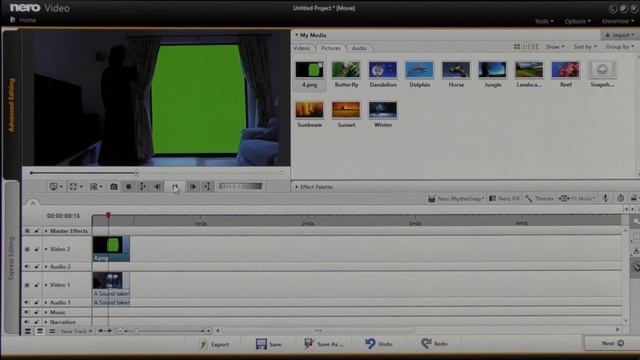
Task: Go to Home screen
Action: pyautogui.click(x=23, y=20)
